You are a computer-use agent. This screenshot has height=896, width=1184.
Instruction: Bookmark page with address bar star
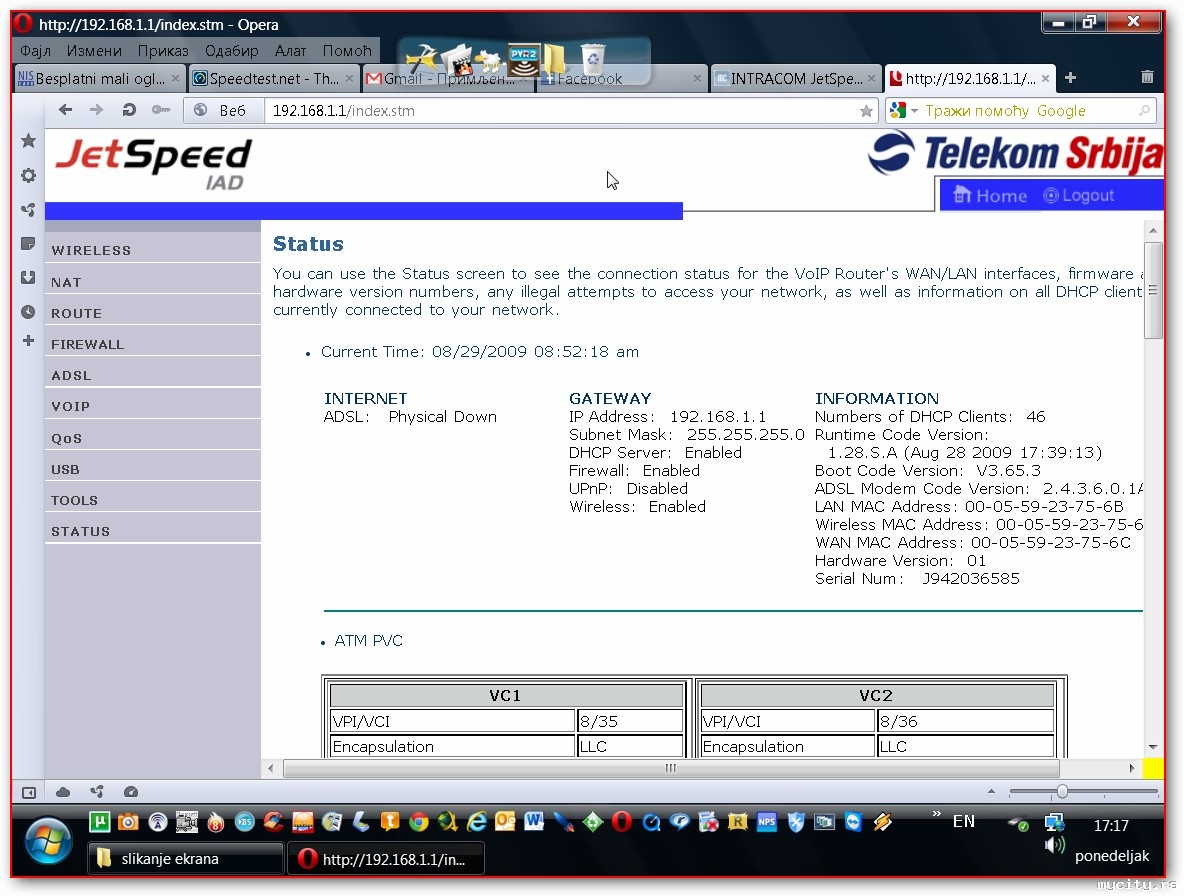coord(866,111)
